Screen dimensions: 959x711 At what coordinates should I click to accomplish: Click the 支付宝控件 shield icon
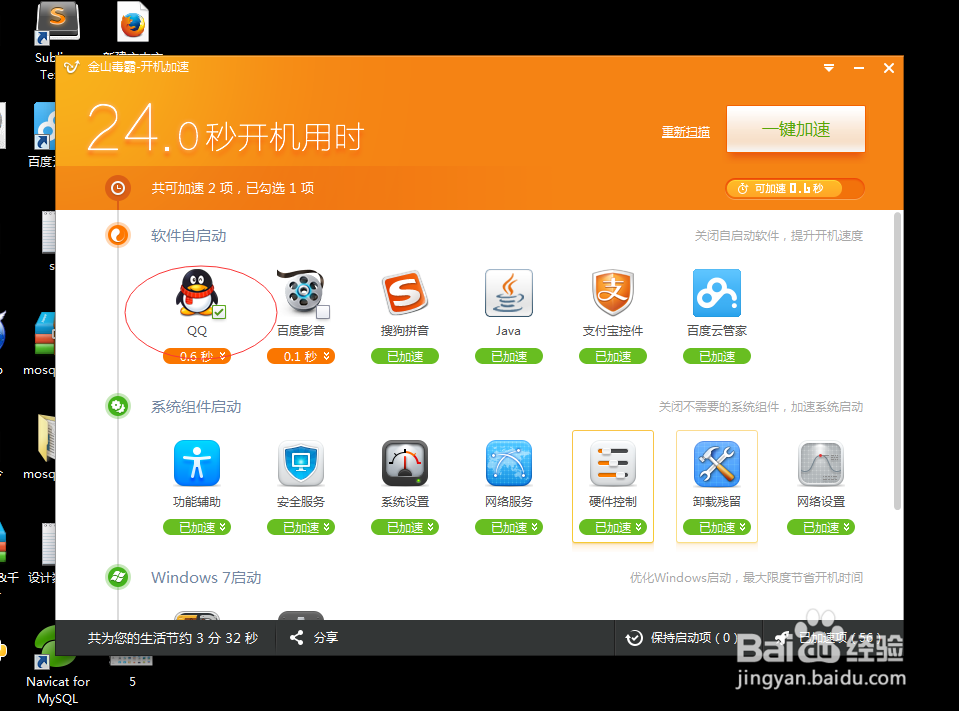(613, 293)
